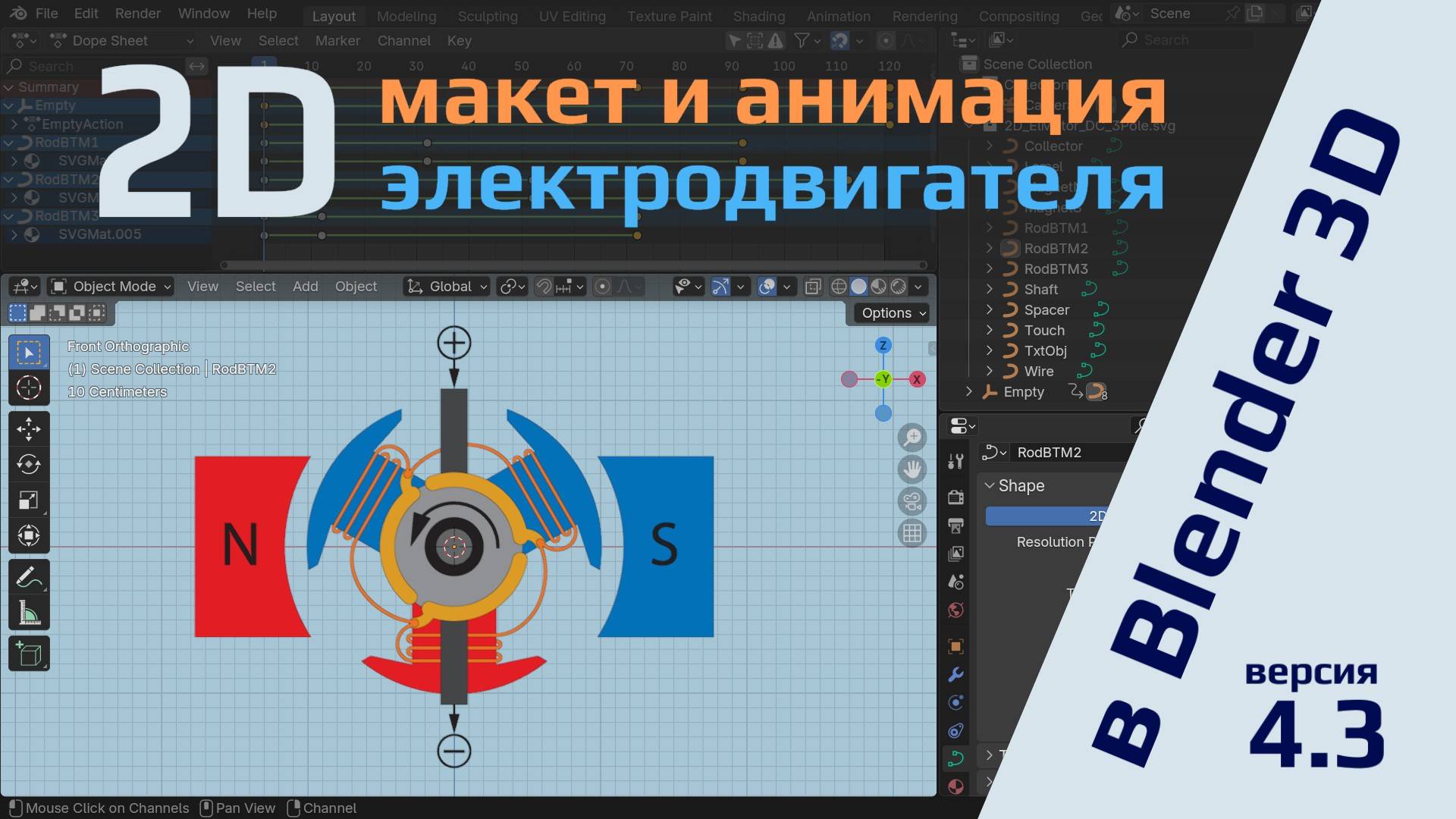Toggle wireframe viewport shading mode
1456x819 pixels.
pyautogui.click(x=839, y=287)
